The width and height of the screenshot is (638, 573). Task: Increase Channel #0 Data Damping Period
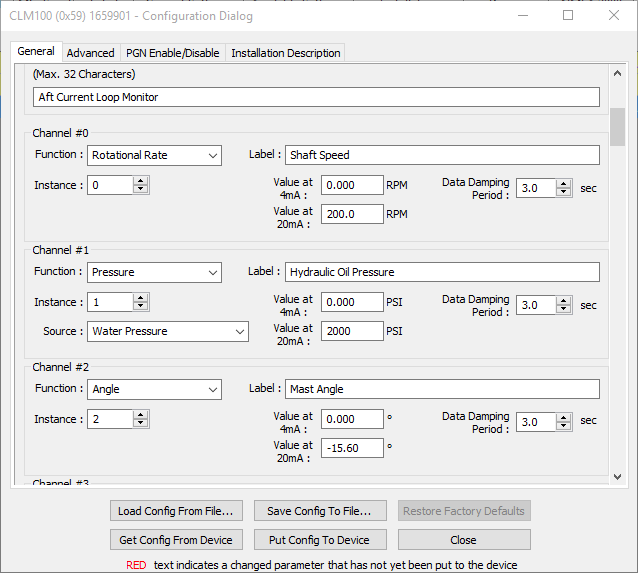(564, 184)
